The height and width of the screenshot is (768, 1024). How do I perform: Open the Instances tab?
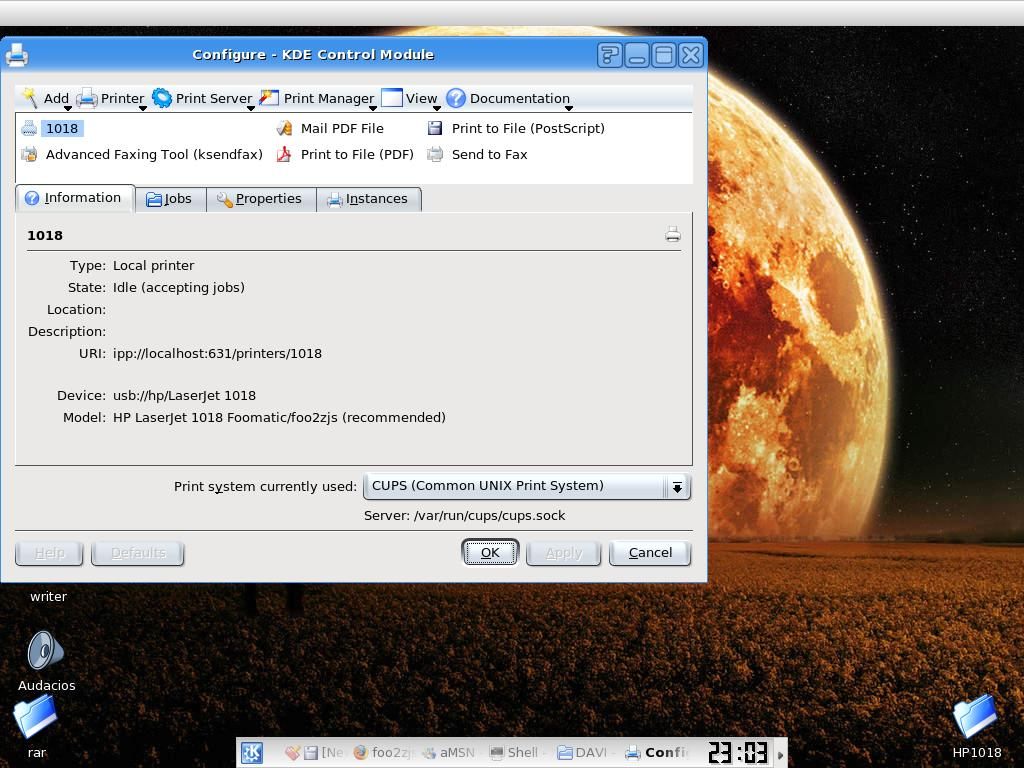(368, 199)
